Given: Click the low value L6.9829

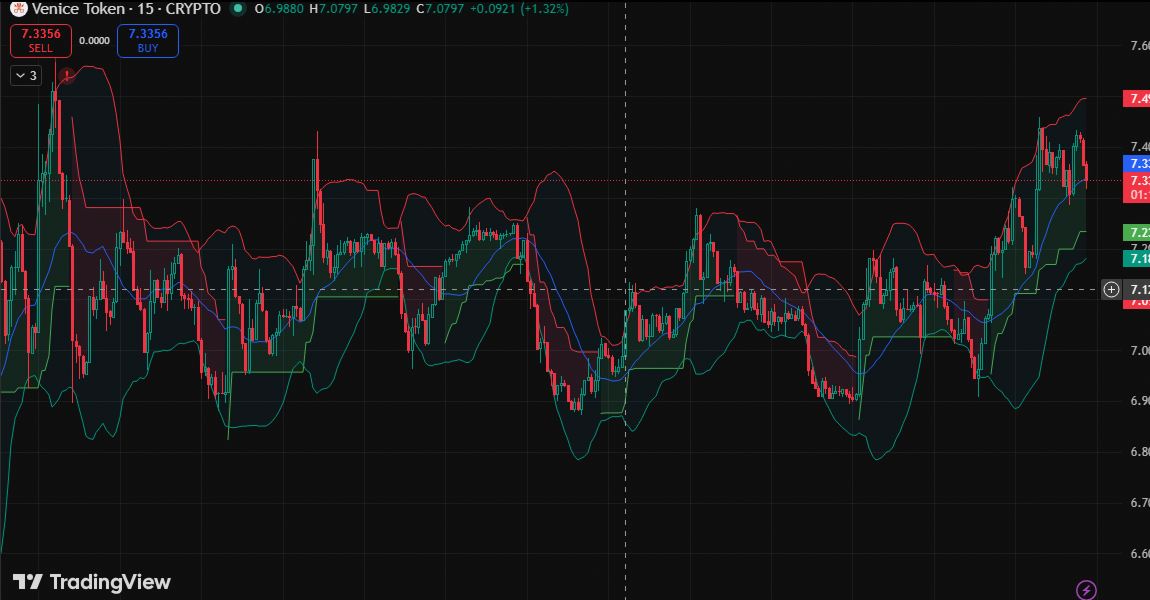Looking at the screenshot, I should point(387,9).
